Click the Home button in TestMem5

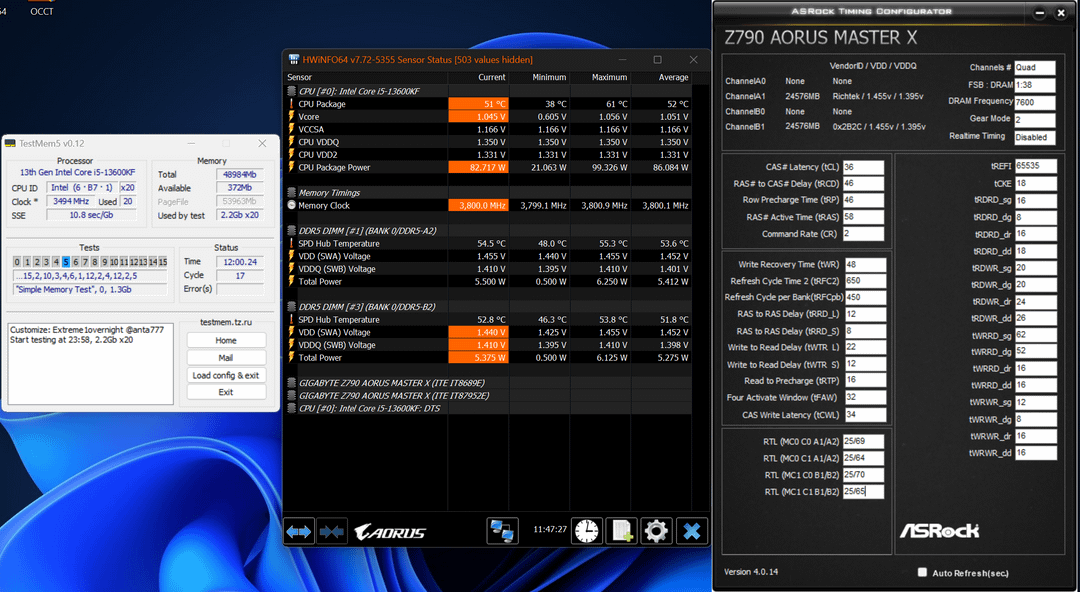coord(226,340)
